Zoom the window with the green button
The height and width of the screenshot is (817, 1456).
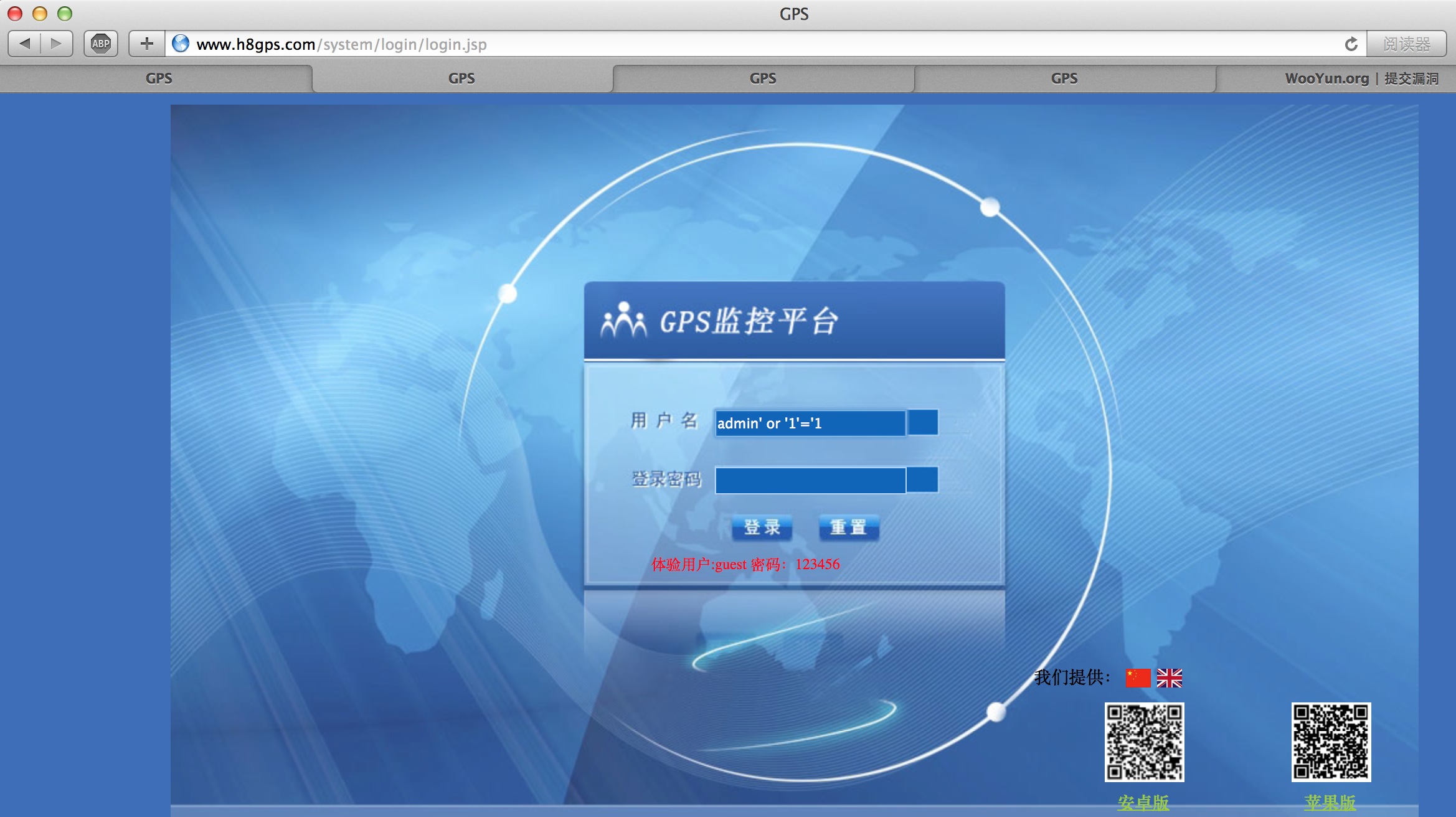(x=65, y=13)
